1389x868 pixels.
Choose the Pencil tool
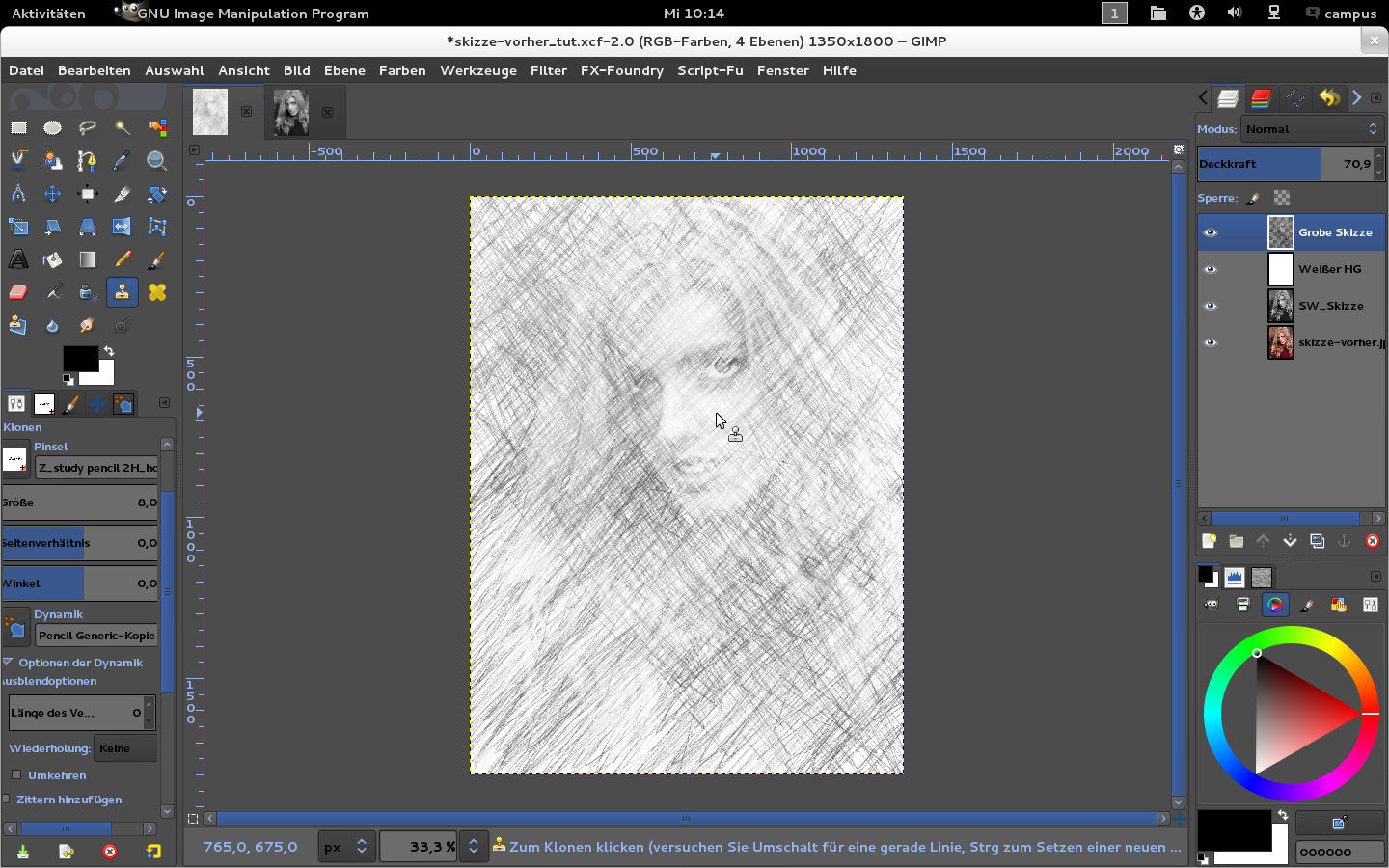[x=123, y=259]
